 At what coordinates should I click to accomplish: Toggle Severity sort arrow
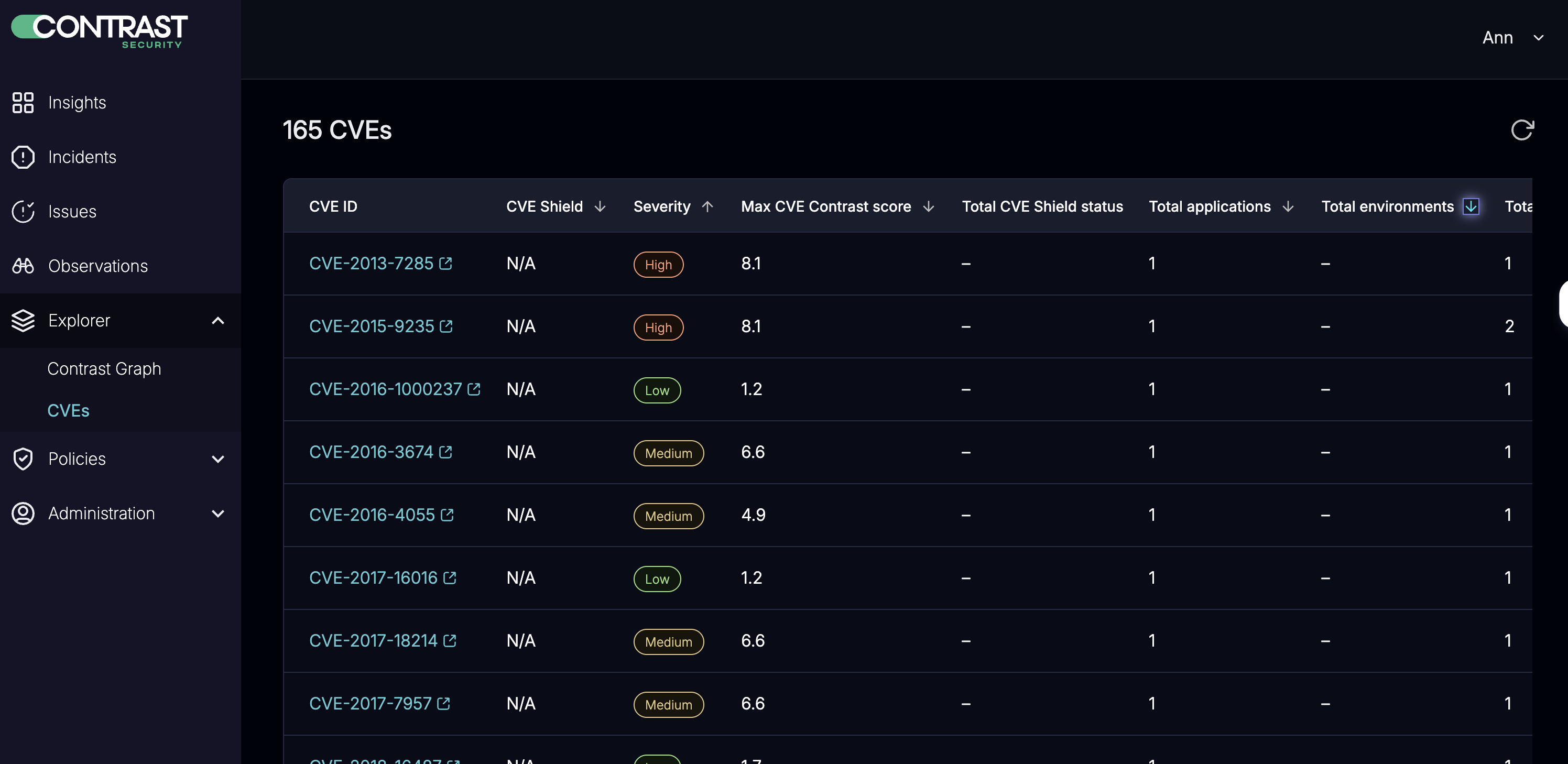point(707,206)
